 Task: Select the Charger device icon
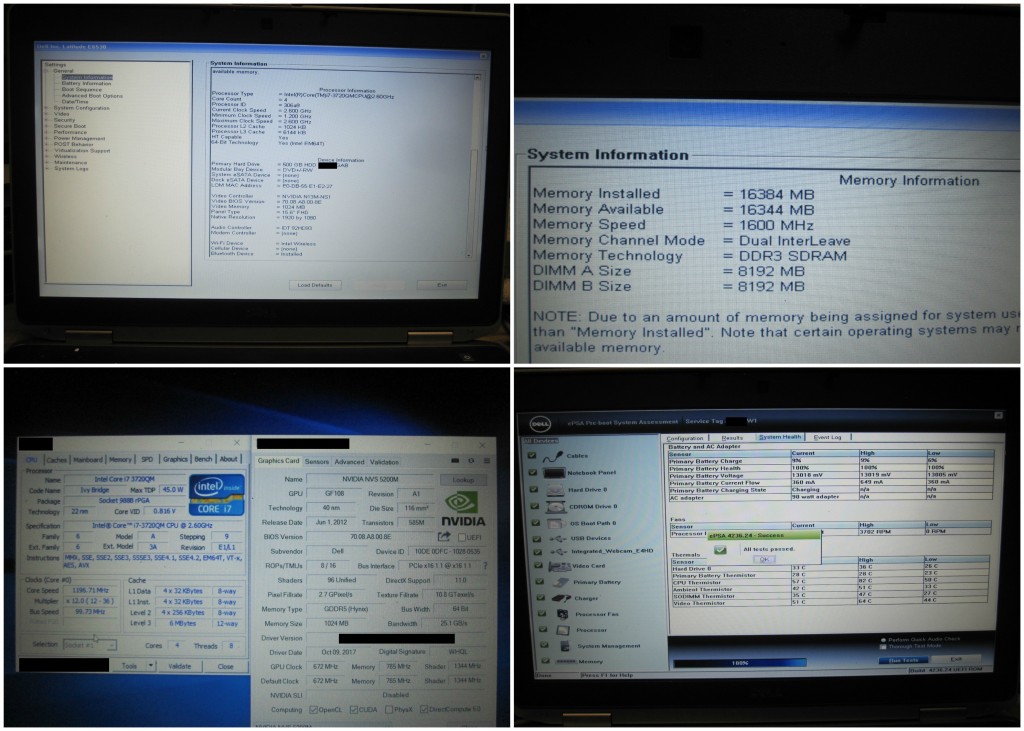click(x=562, y=598)
